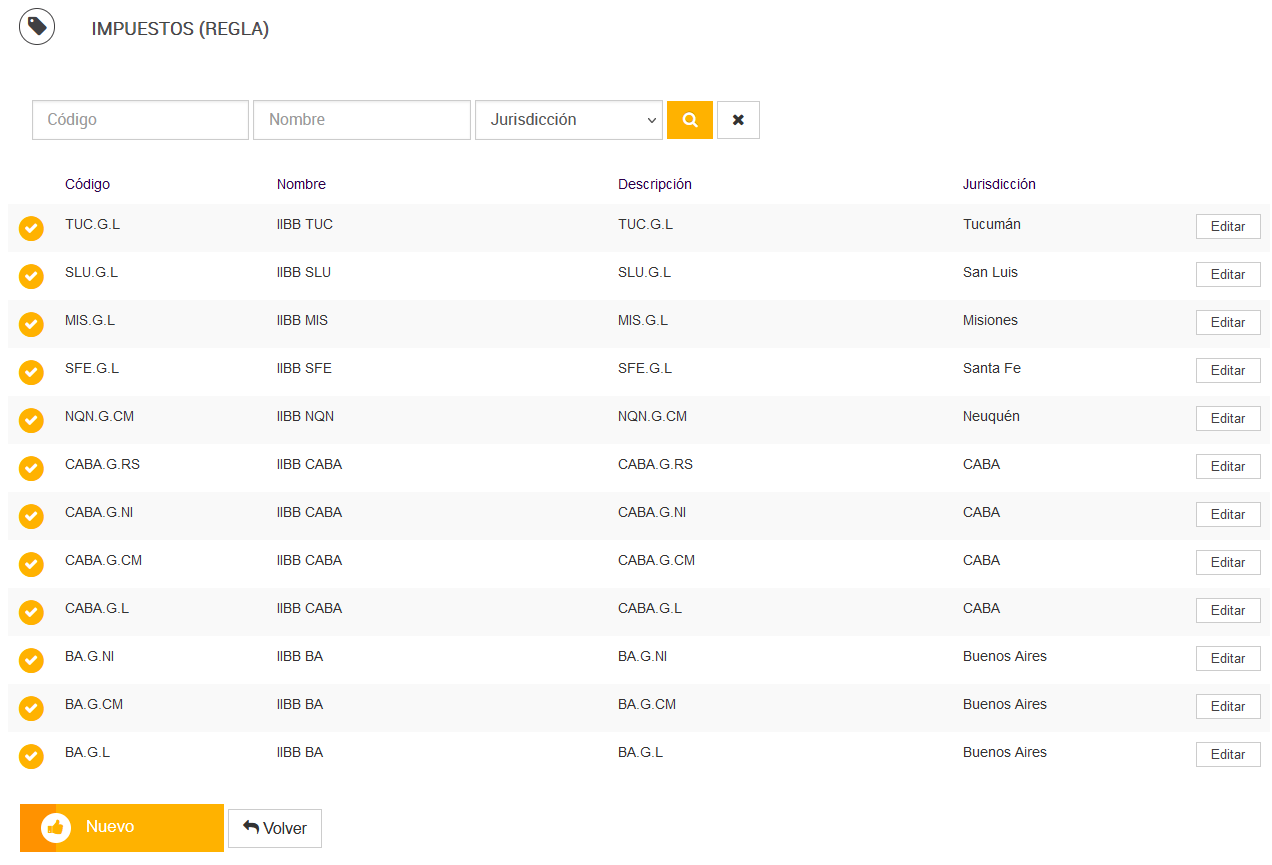
Task: Open the Jurisdicción dropdown
Action: (569, 120)
